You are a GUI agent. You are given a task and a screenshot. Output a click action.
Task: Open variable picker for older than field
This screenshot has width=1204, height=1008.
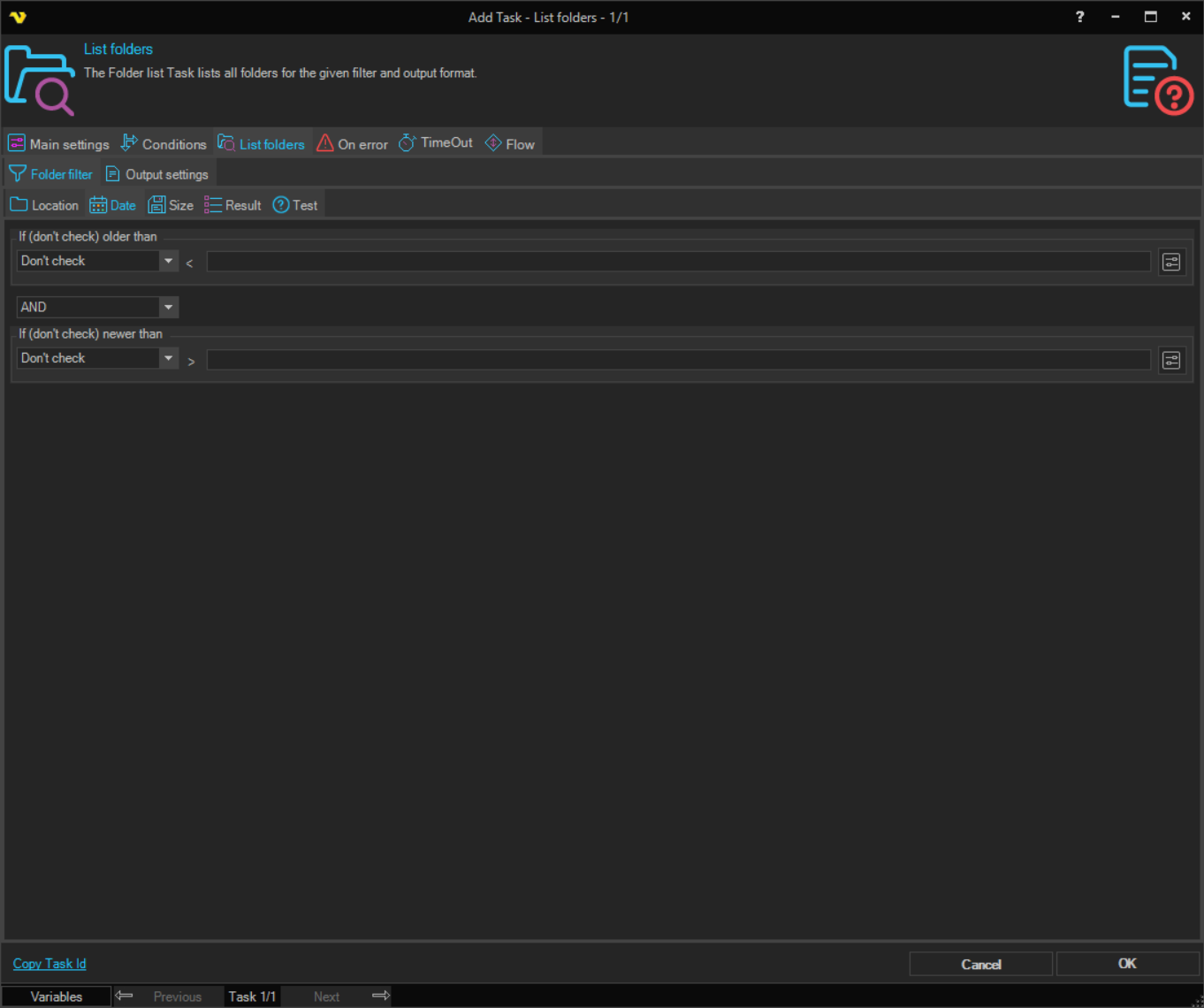click(x=1171, y=263)
